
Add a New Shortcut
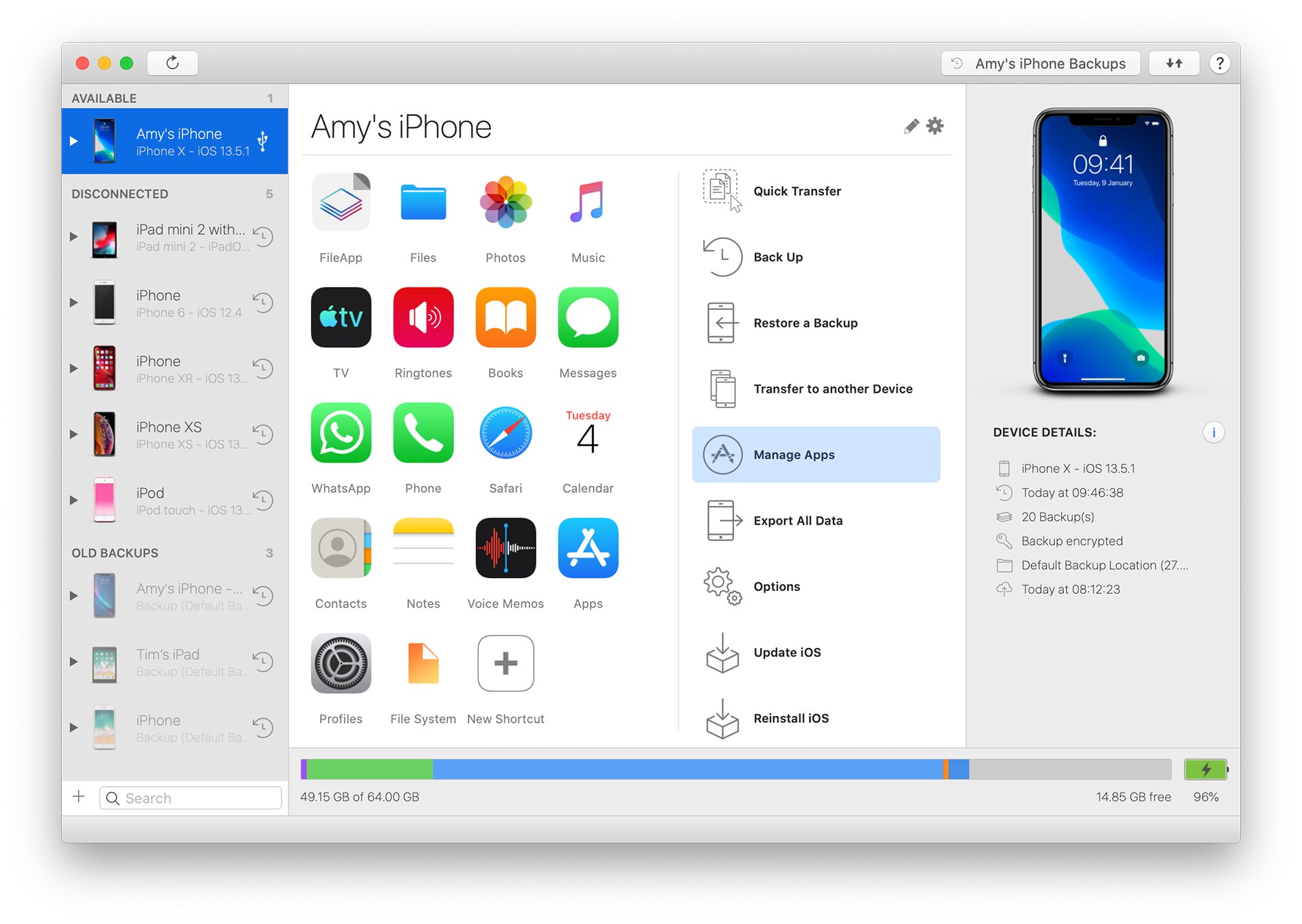[505, 663]
